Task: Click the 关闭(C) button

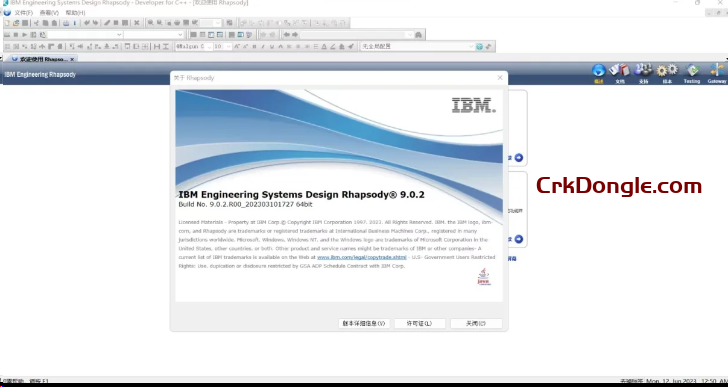Action: coord(476,323)
